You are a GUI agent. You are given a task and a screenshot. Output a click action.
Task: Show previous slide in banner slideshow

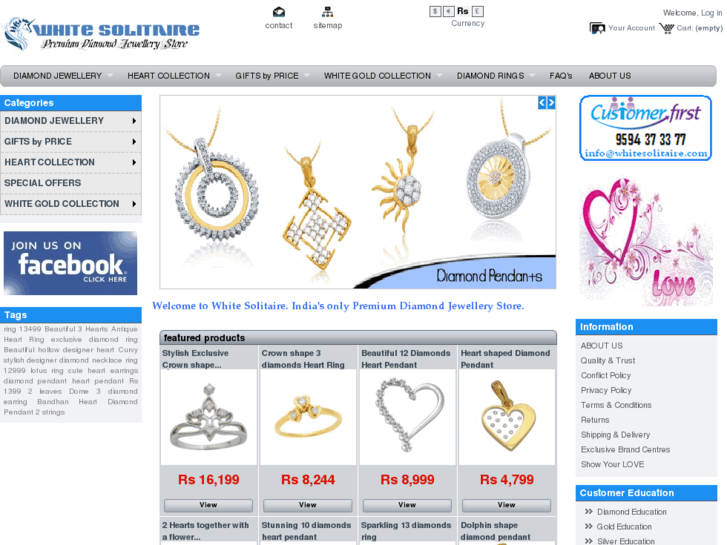point(542,103)
